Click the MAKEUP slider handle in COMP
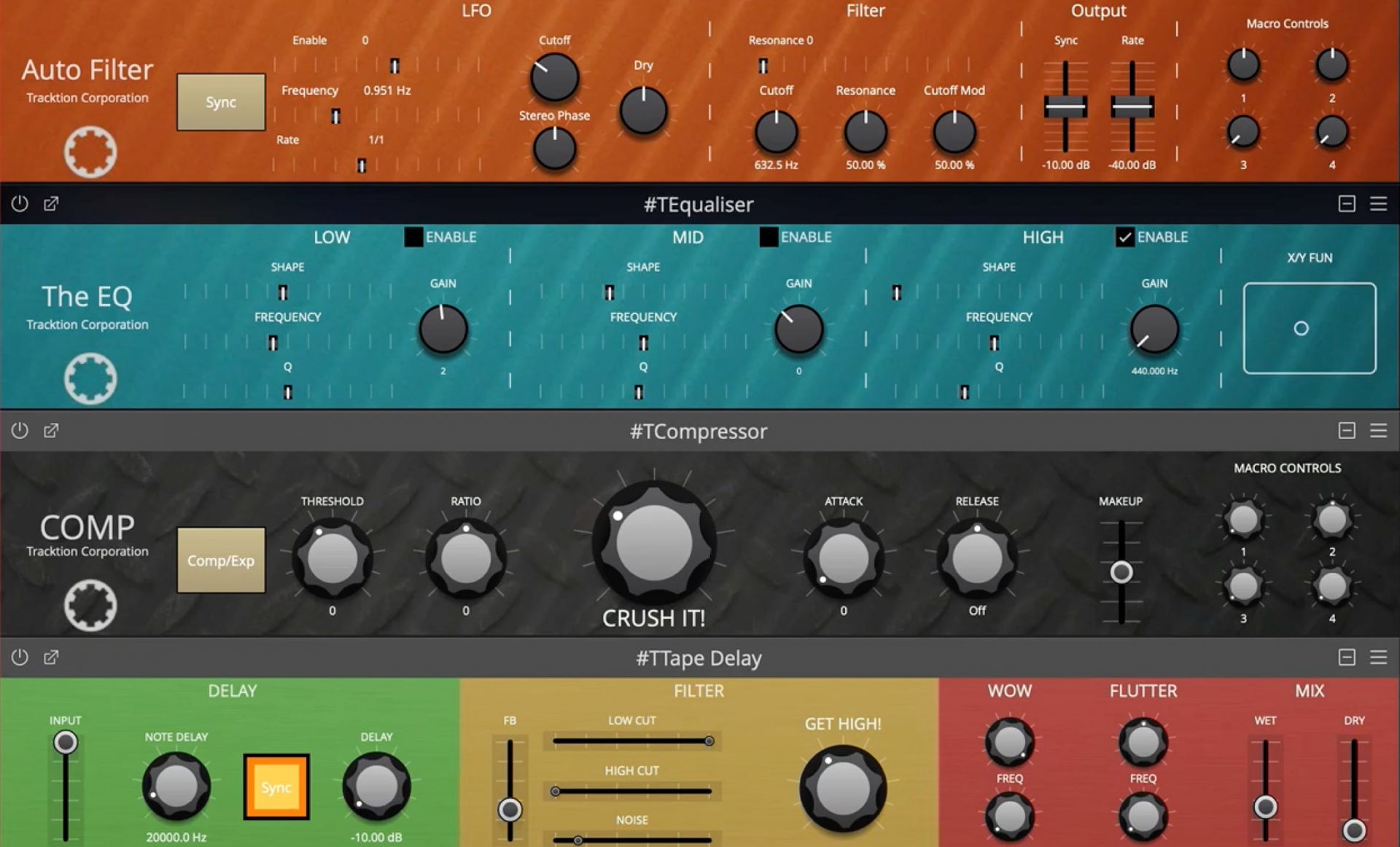This screenshot has height=847, width=1400. pyautogui.click(x=1121, y=572)
